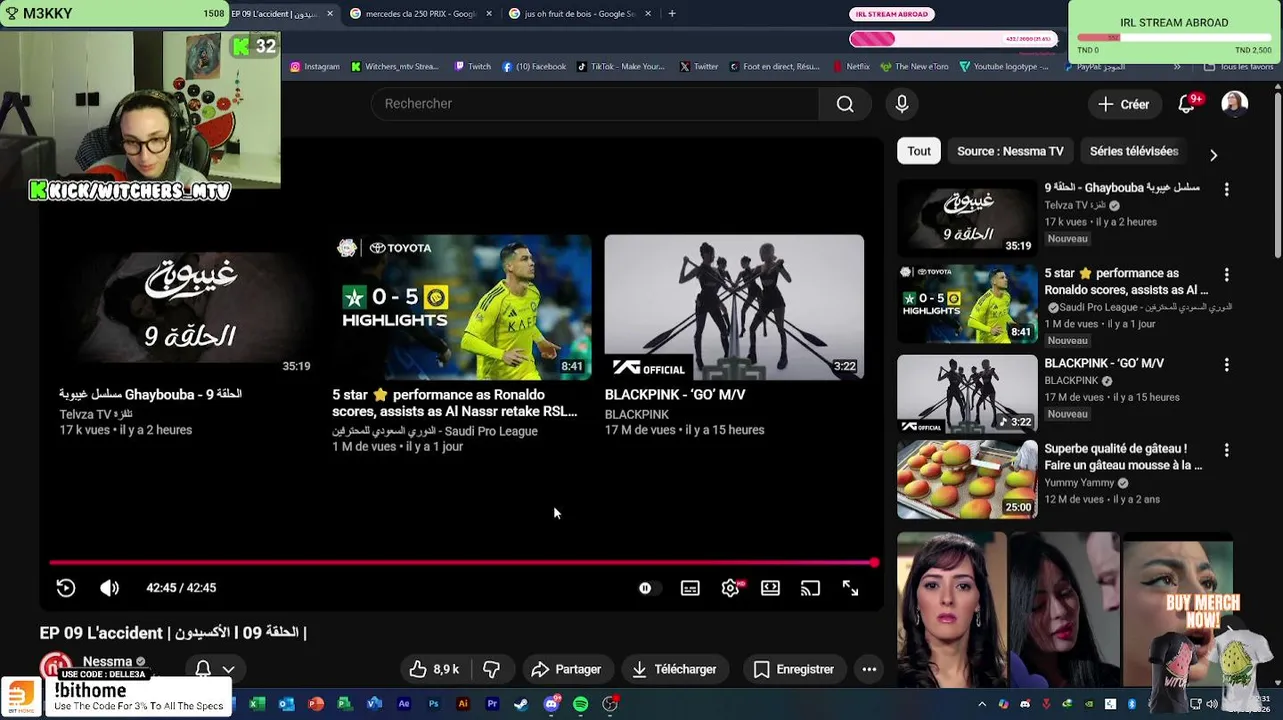Show hidden system tray icons
The height and width of the screenshot is (720, 1283).
coord(982,704)
